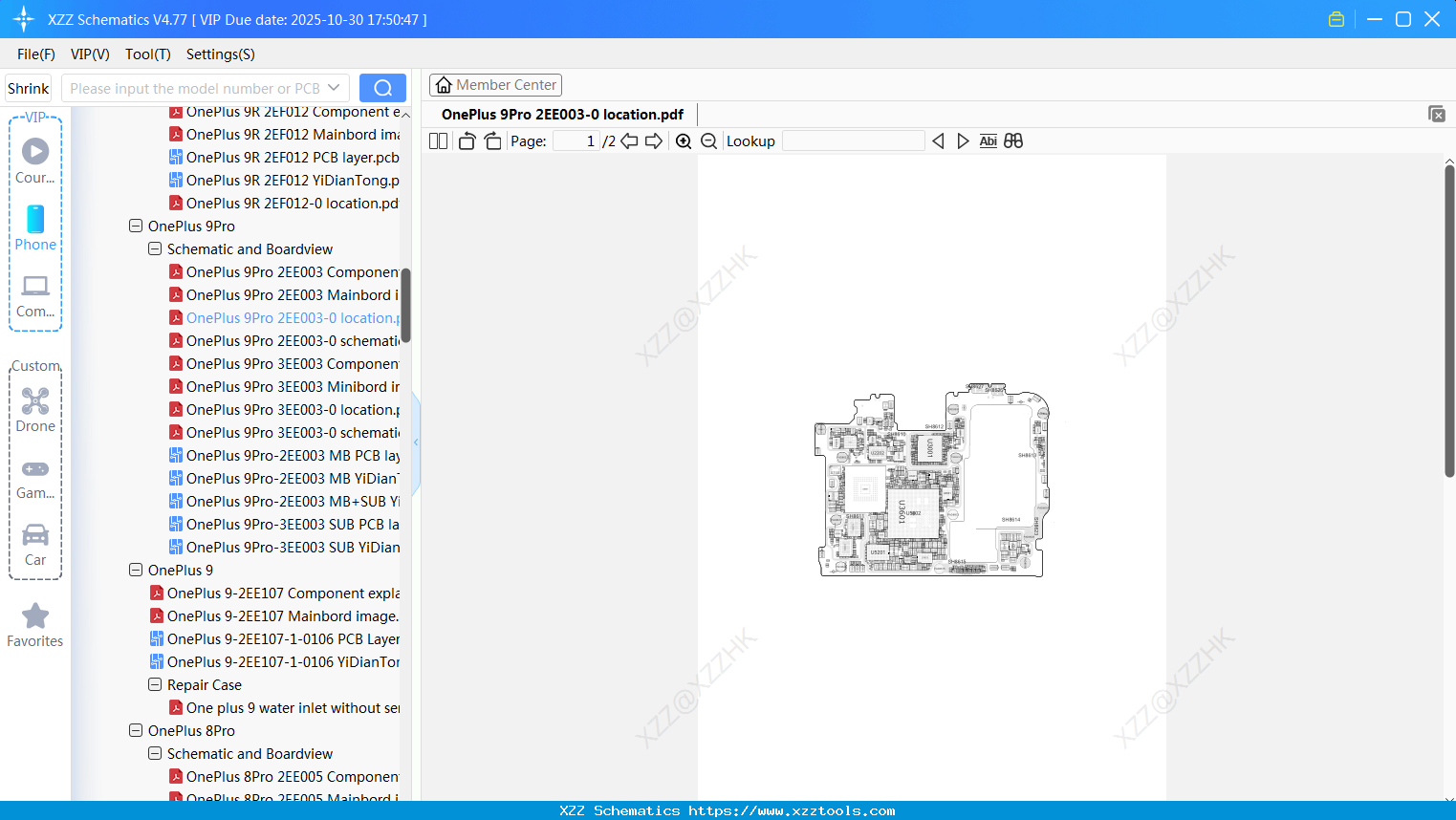The height and width of the screenshot is (820, 1456).
Task: Open the Tool(T) menu
Action: click(x=148, y=54)
